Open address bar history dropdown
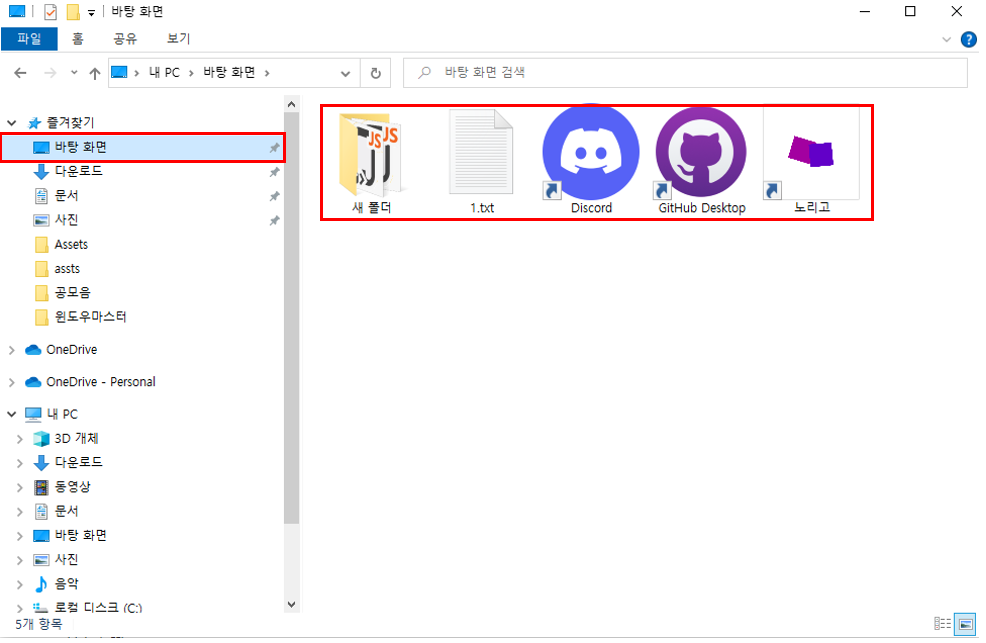 tap(345, 74)
